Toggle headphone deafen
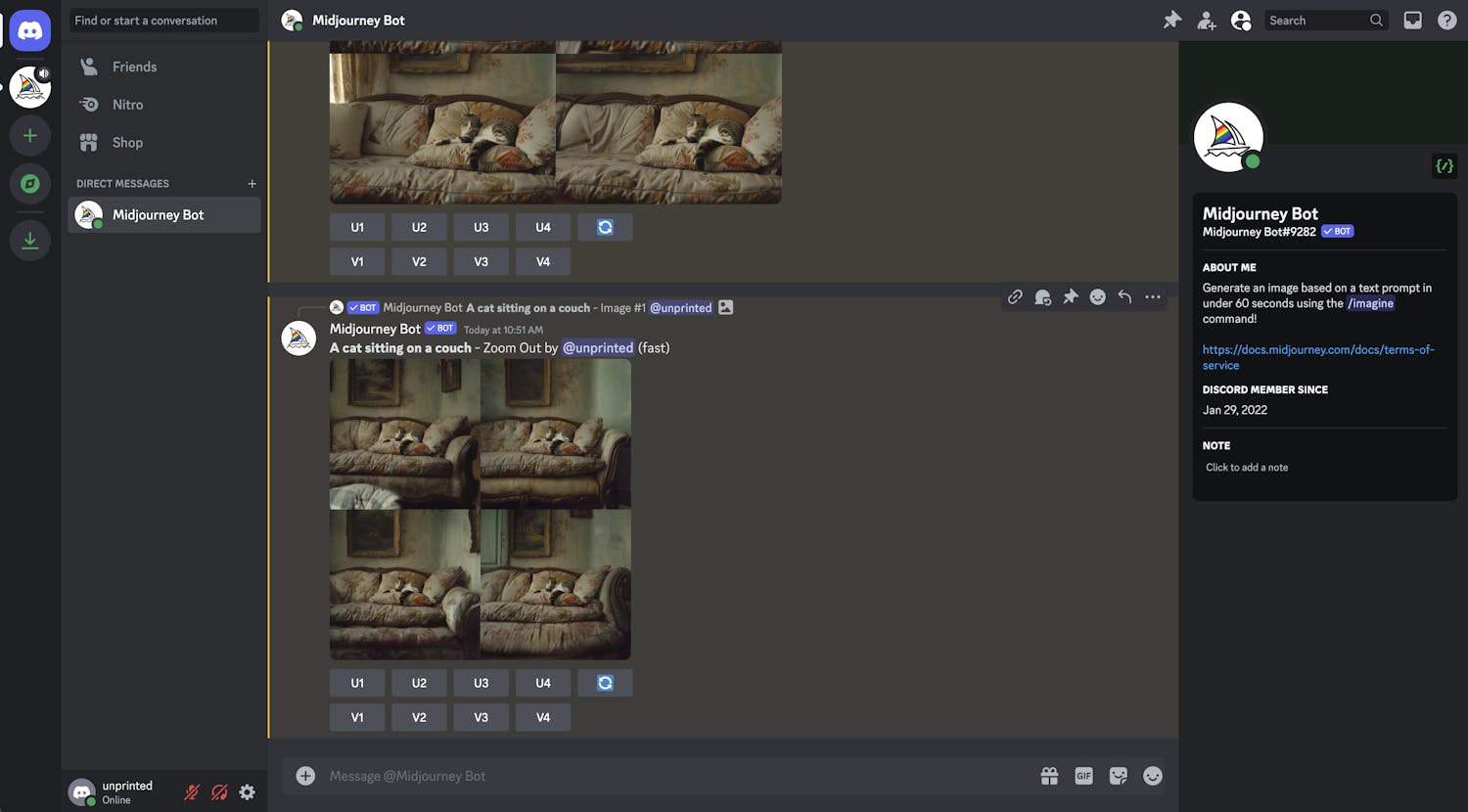1468x812 pixels. pos(219,792)
